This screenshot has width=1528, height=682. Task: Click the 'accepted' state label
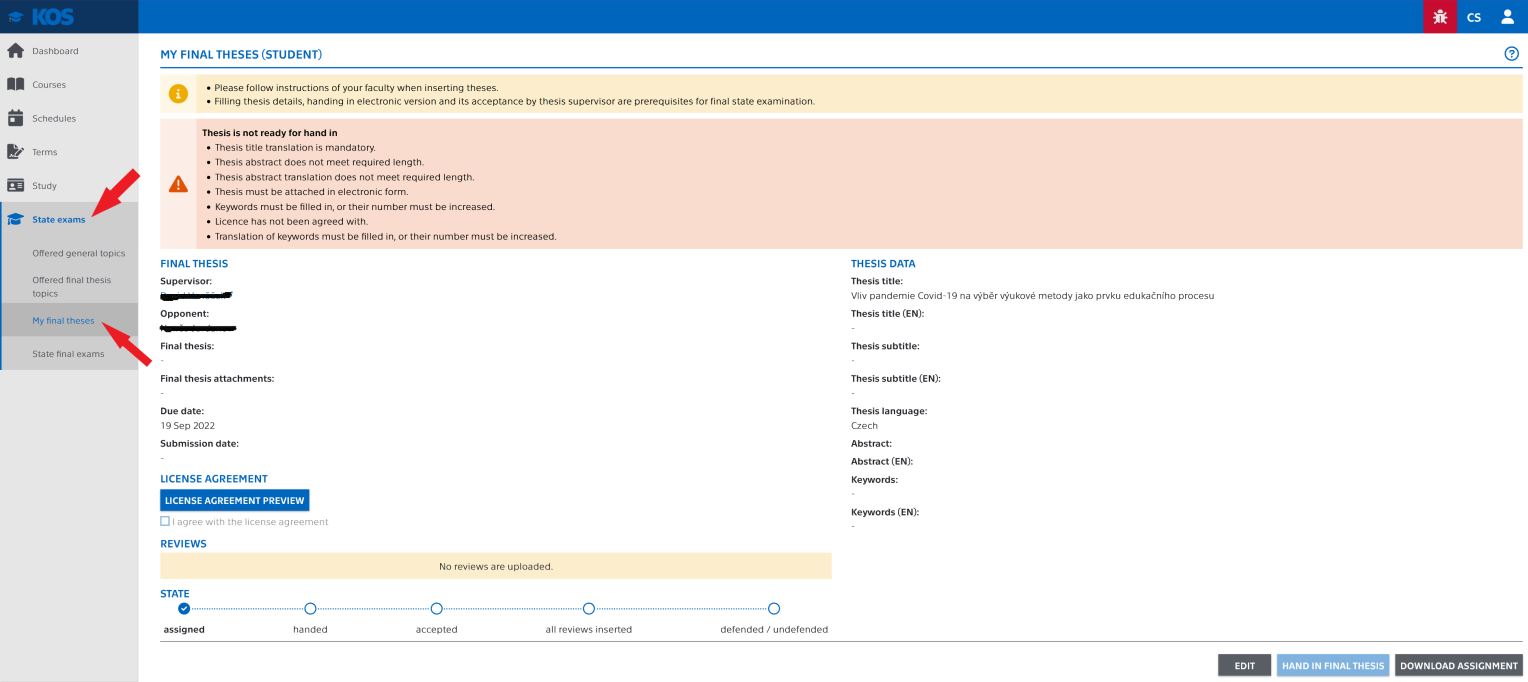coord(437,629)
